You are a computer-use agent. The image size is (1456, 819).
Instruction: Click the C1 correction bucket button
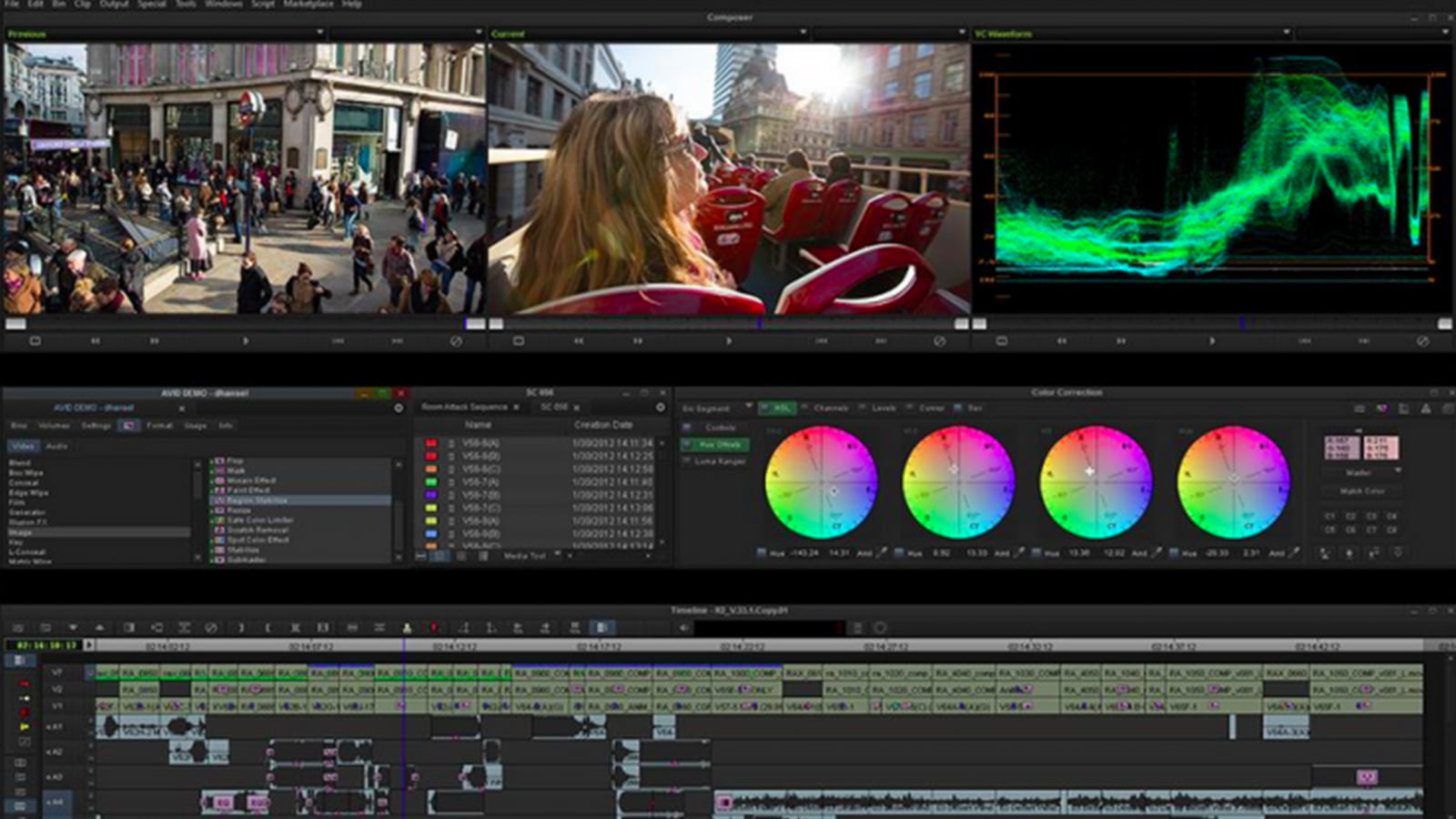tap(1330, 516)
